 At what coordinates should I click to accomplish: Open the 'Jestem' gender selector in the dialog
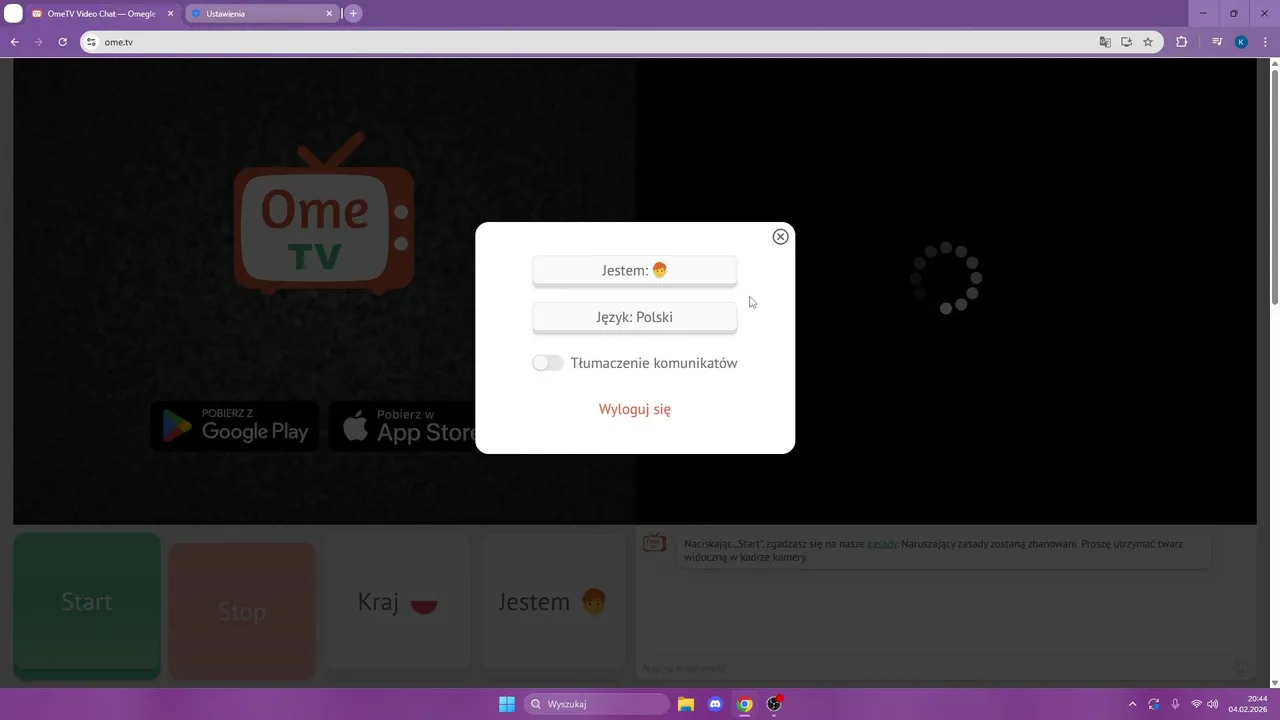click(x=635, y=270)
